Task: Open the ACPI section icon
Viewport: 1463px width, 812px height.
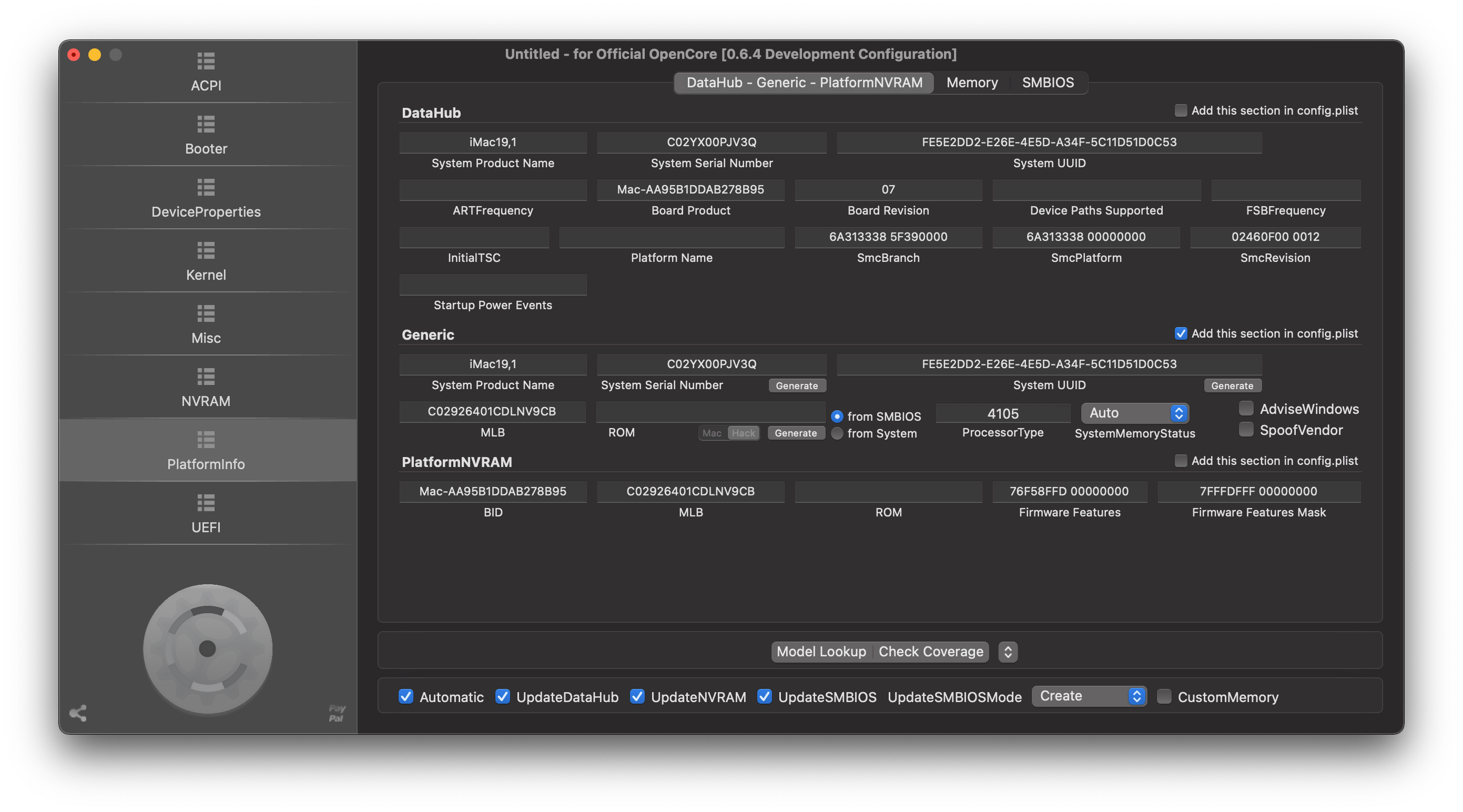Action: 206,61
